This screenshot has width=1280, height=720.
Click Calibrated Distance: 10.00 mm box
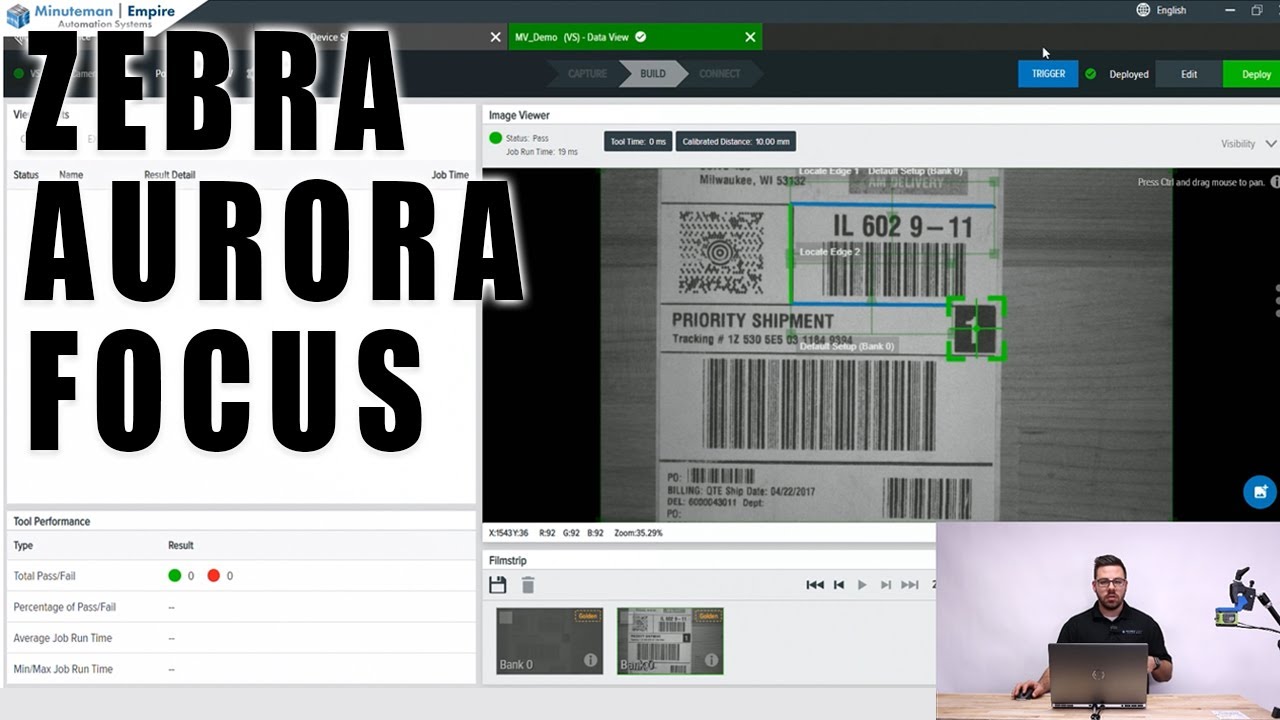[x=736, y=142]
